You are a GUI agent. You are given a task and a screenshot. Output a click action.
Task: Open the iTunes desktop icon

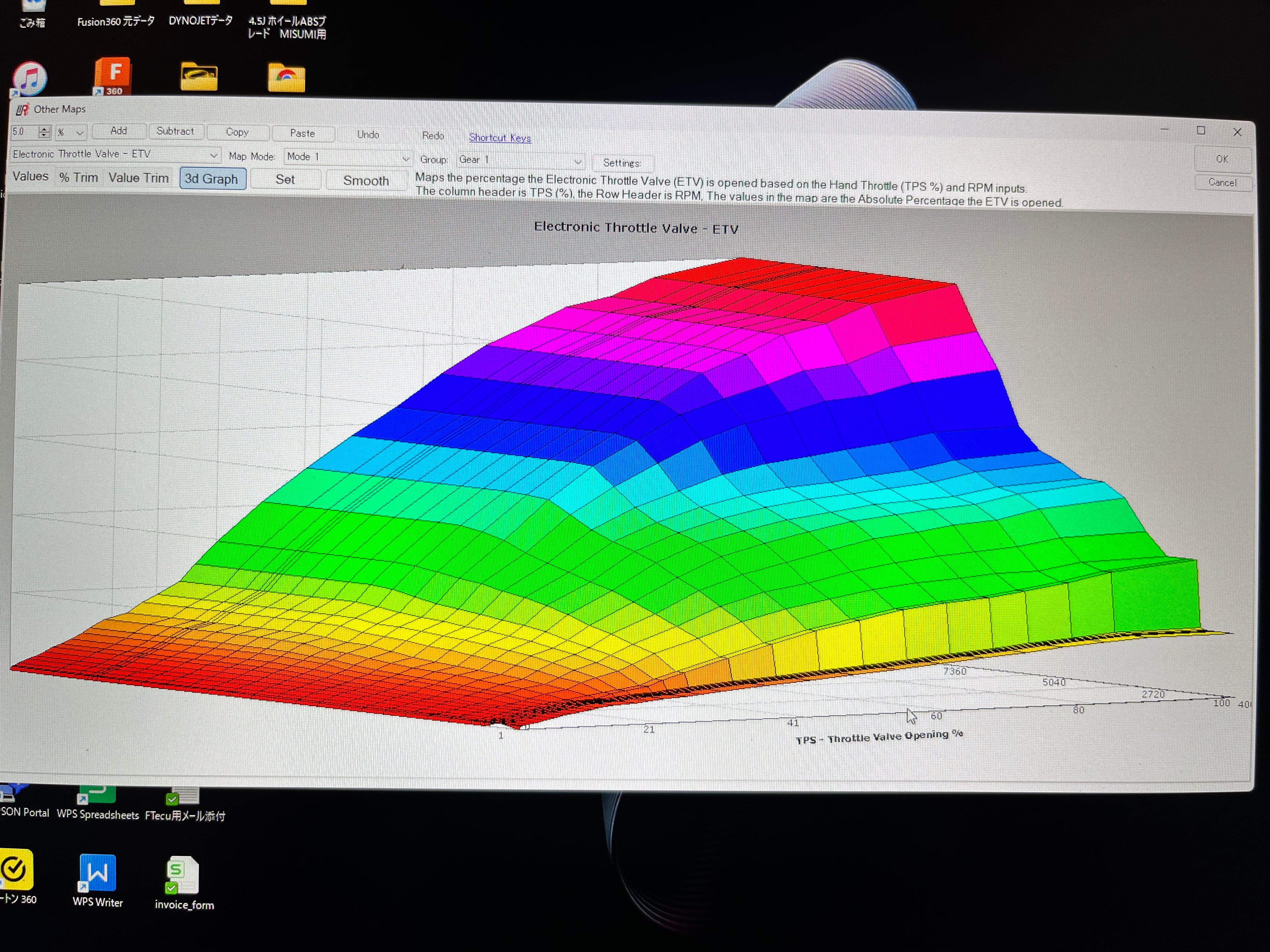click(x=30, y=77)
